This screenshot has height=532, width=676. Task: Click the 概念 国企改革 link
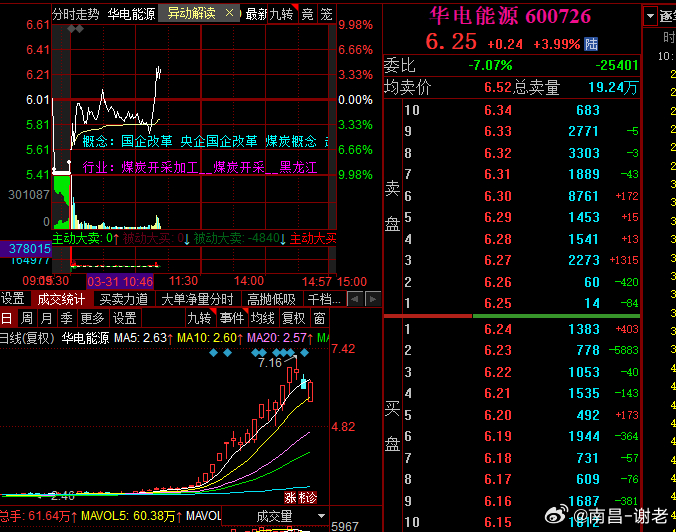pos(127,141)
